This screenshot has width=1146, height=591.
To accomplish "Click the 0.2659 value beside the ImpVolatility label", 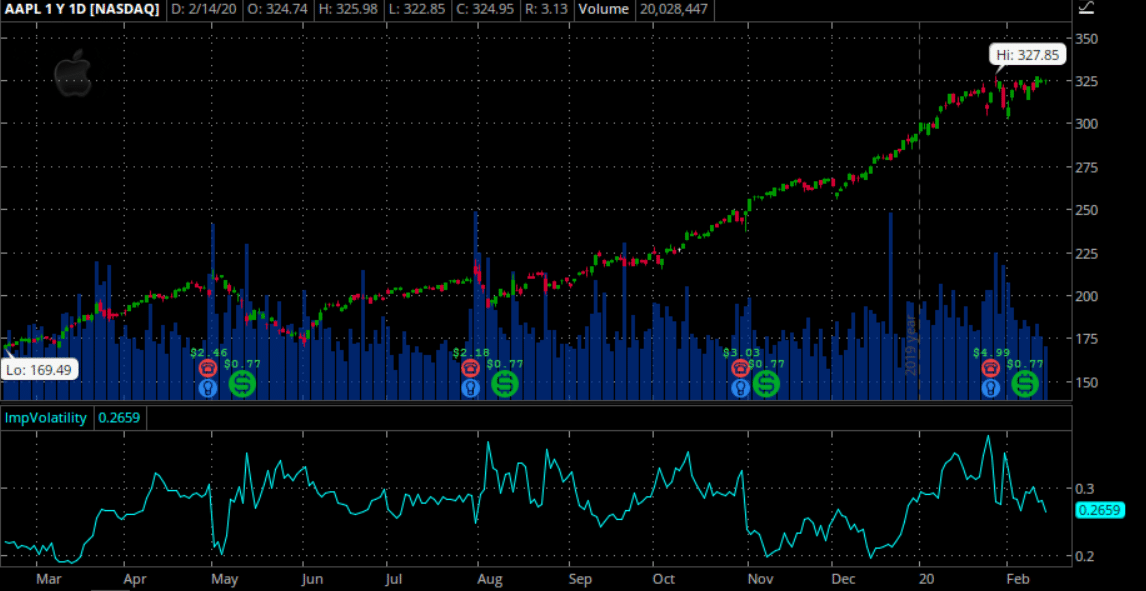I will [x=118, y=419].
